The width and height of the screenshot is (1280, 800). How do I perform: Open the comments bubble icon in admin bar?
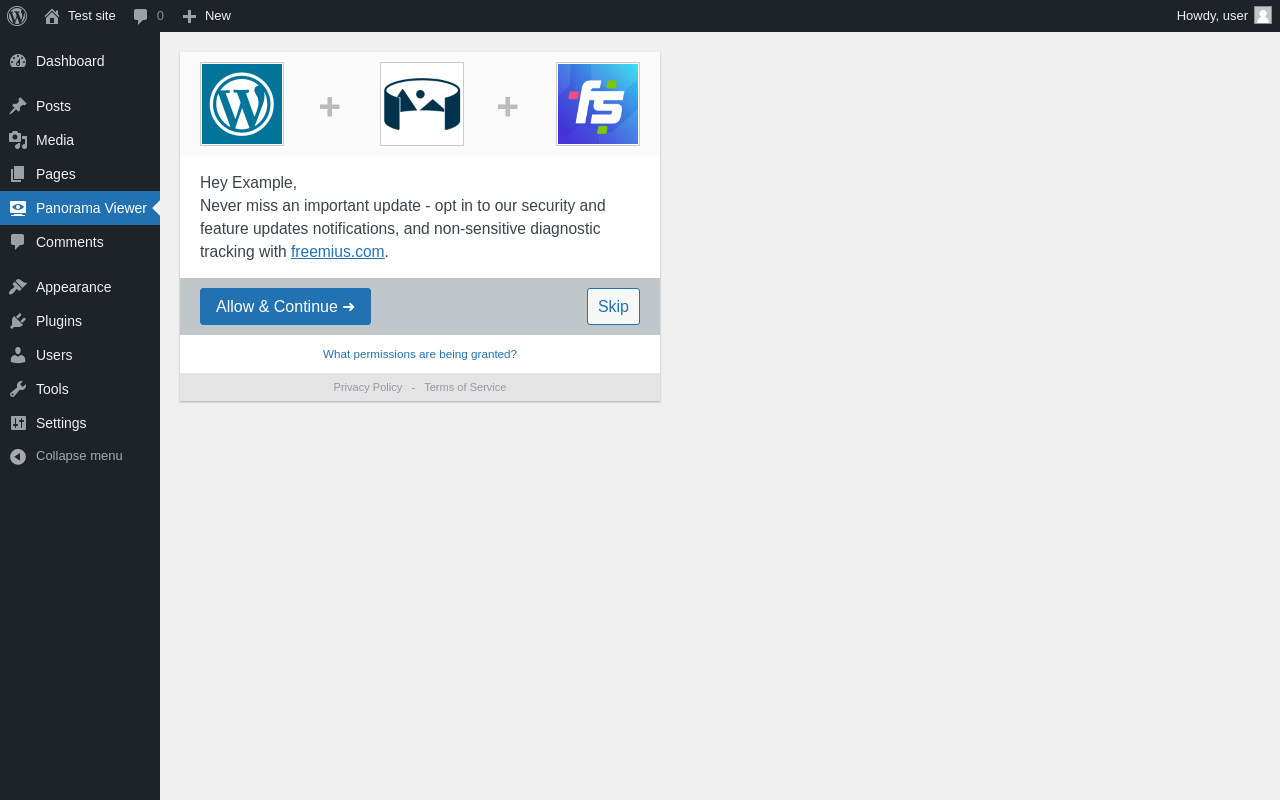141,16
